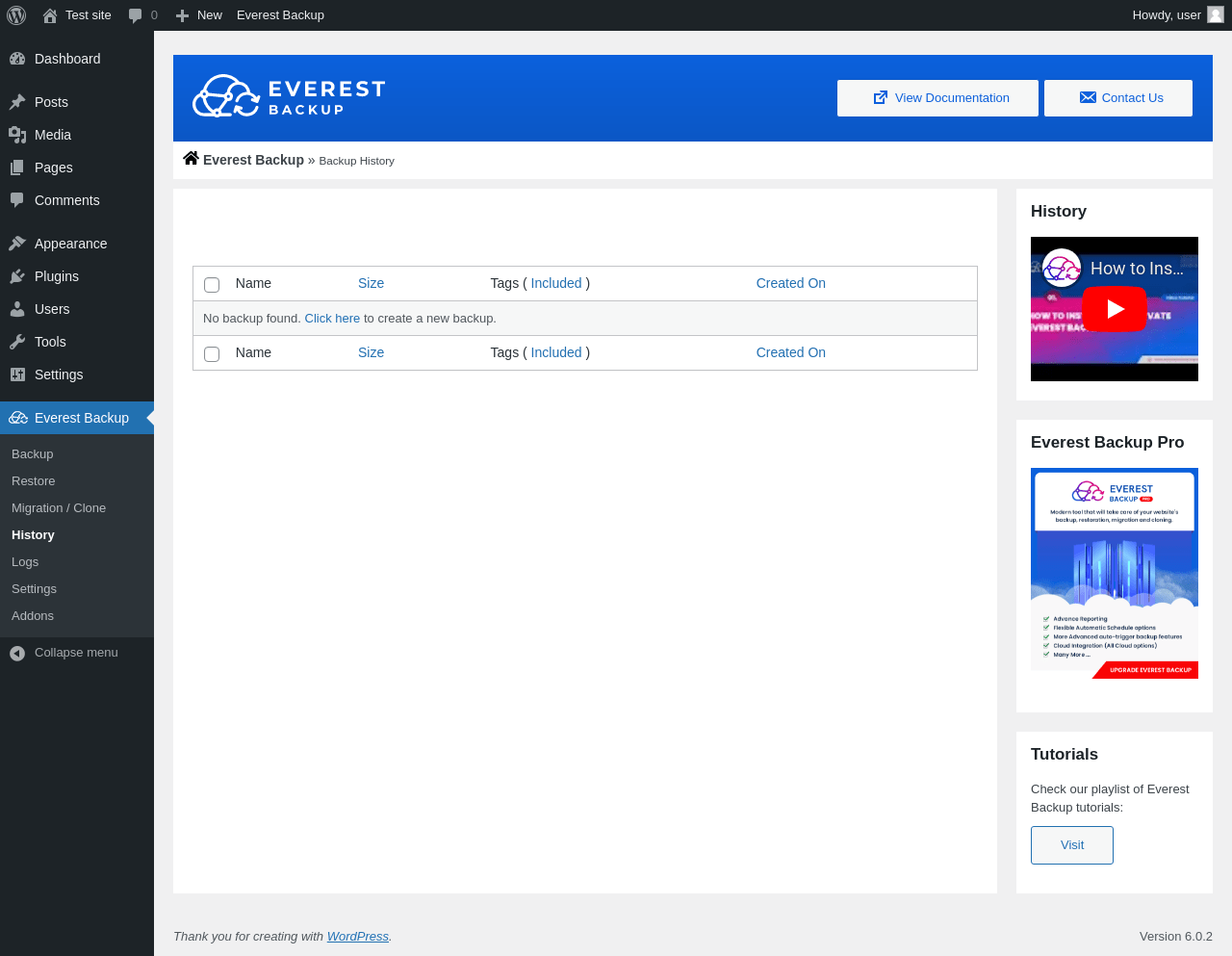Play the How to Install video
Screen dimensions: 1232x956
1115,309
